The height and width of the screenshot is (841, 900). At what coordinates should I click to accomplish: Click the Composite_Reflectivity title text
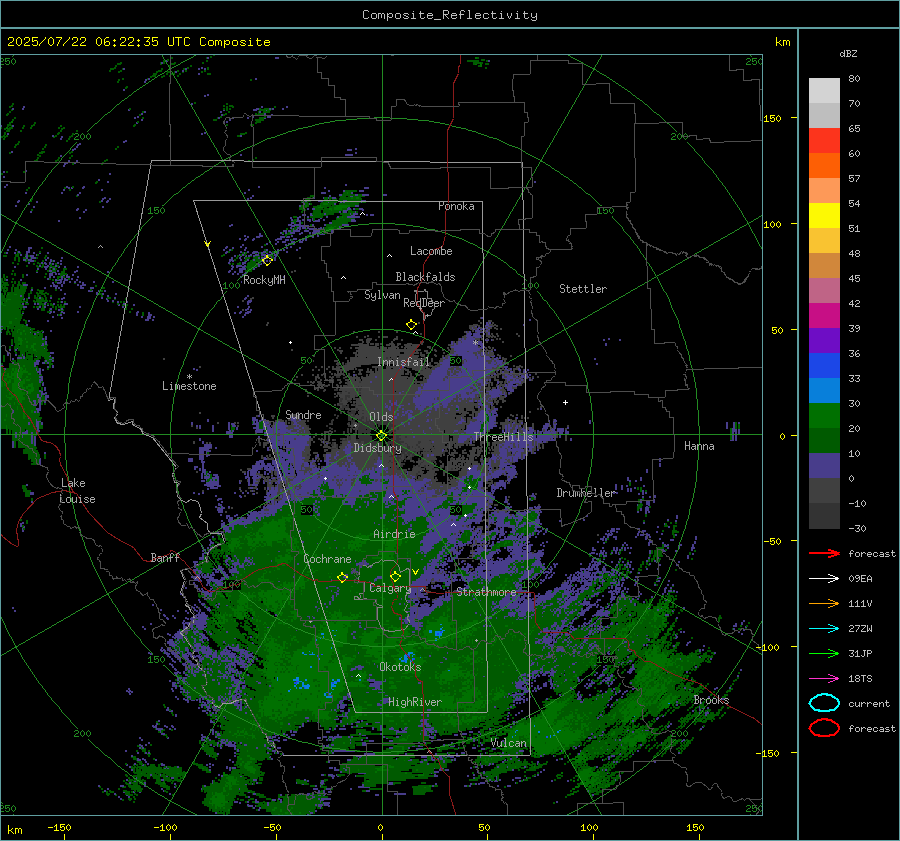450,15
